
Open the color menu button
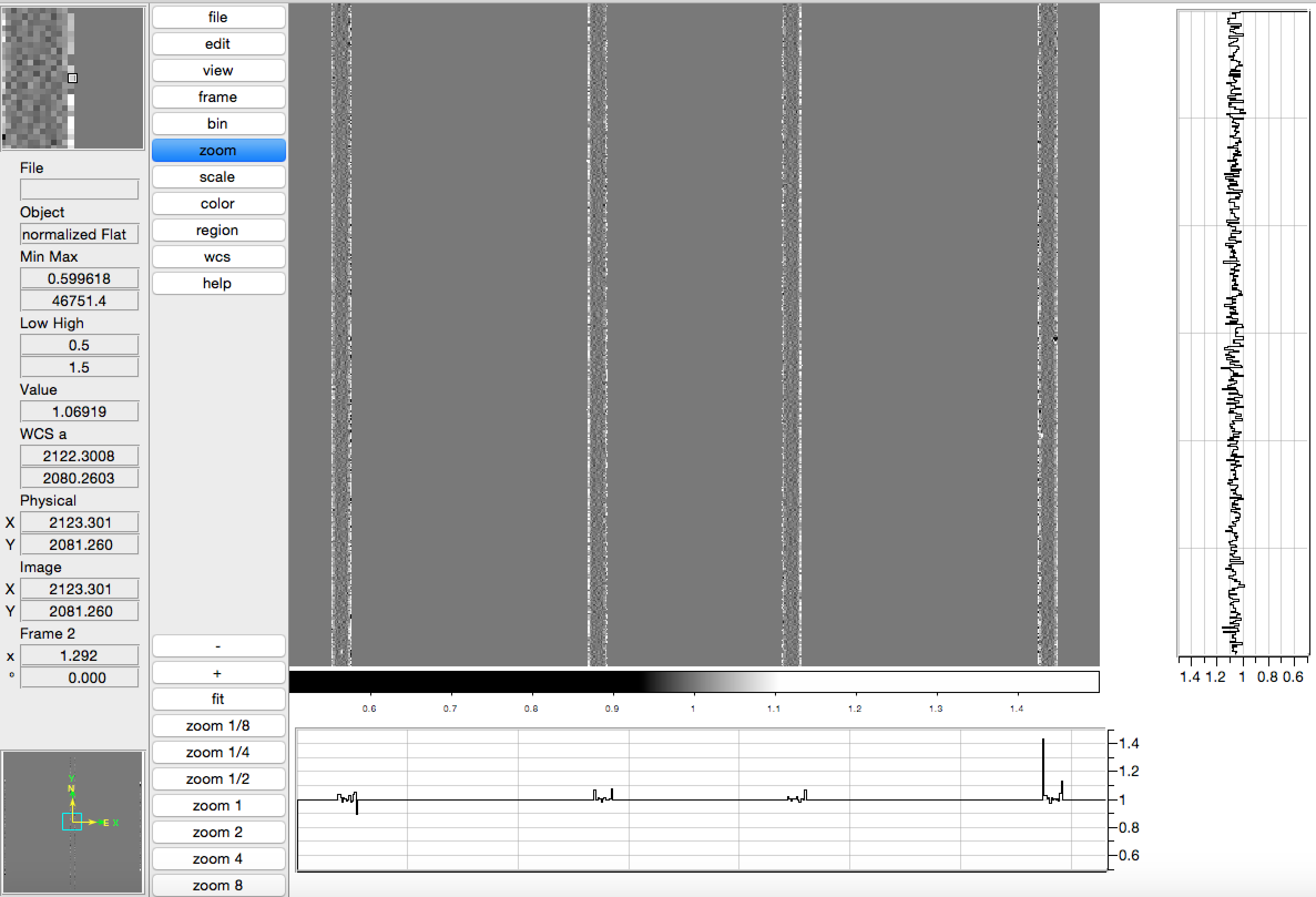[x=218, y=203]
